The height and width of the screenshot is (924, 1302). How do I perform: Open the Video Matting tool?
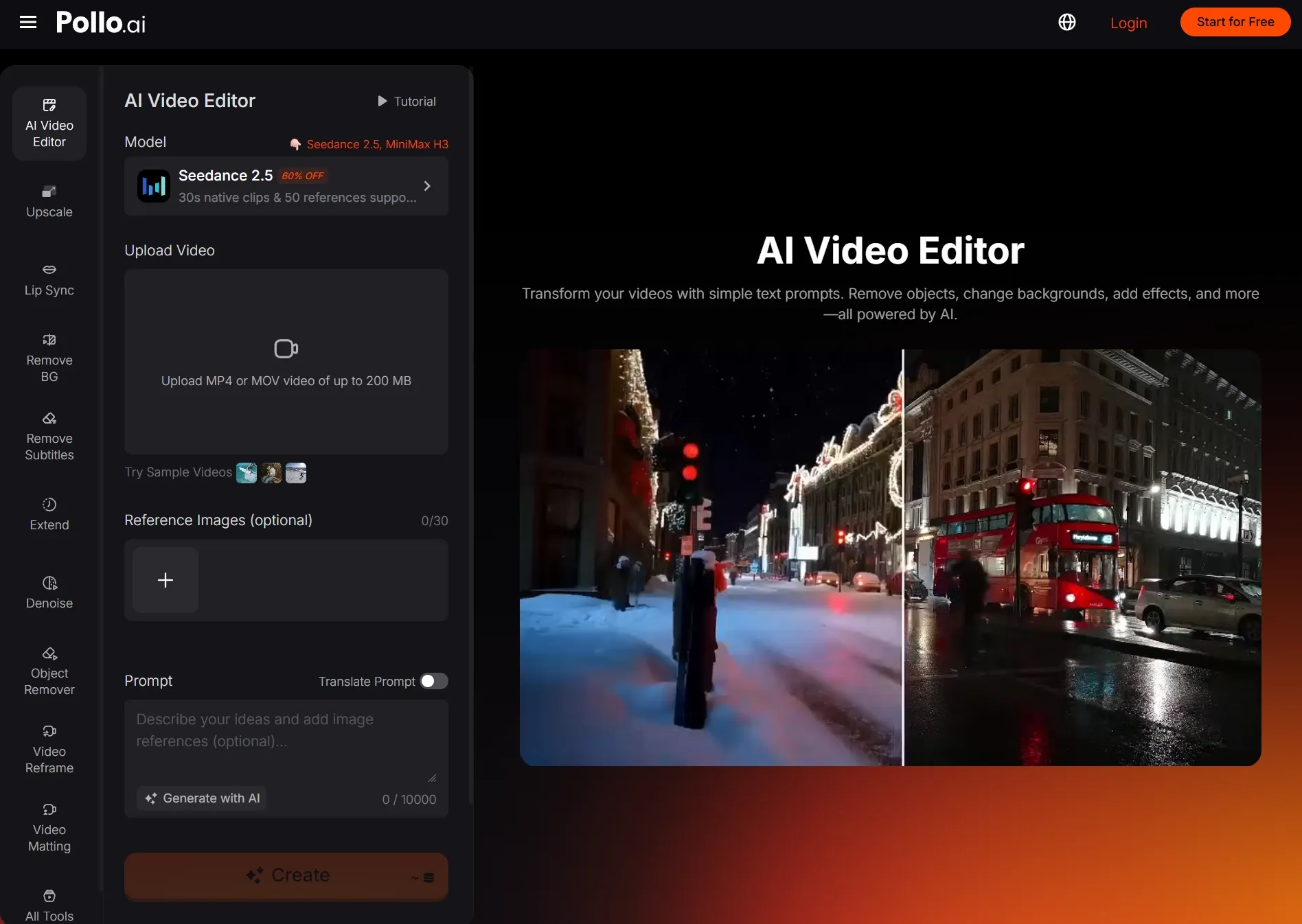click(49, 828)
